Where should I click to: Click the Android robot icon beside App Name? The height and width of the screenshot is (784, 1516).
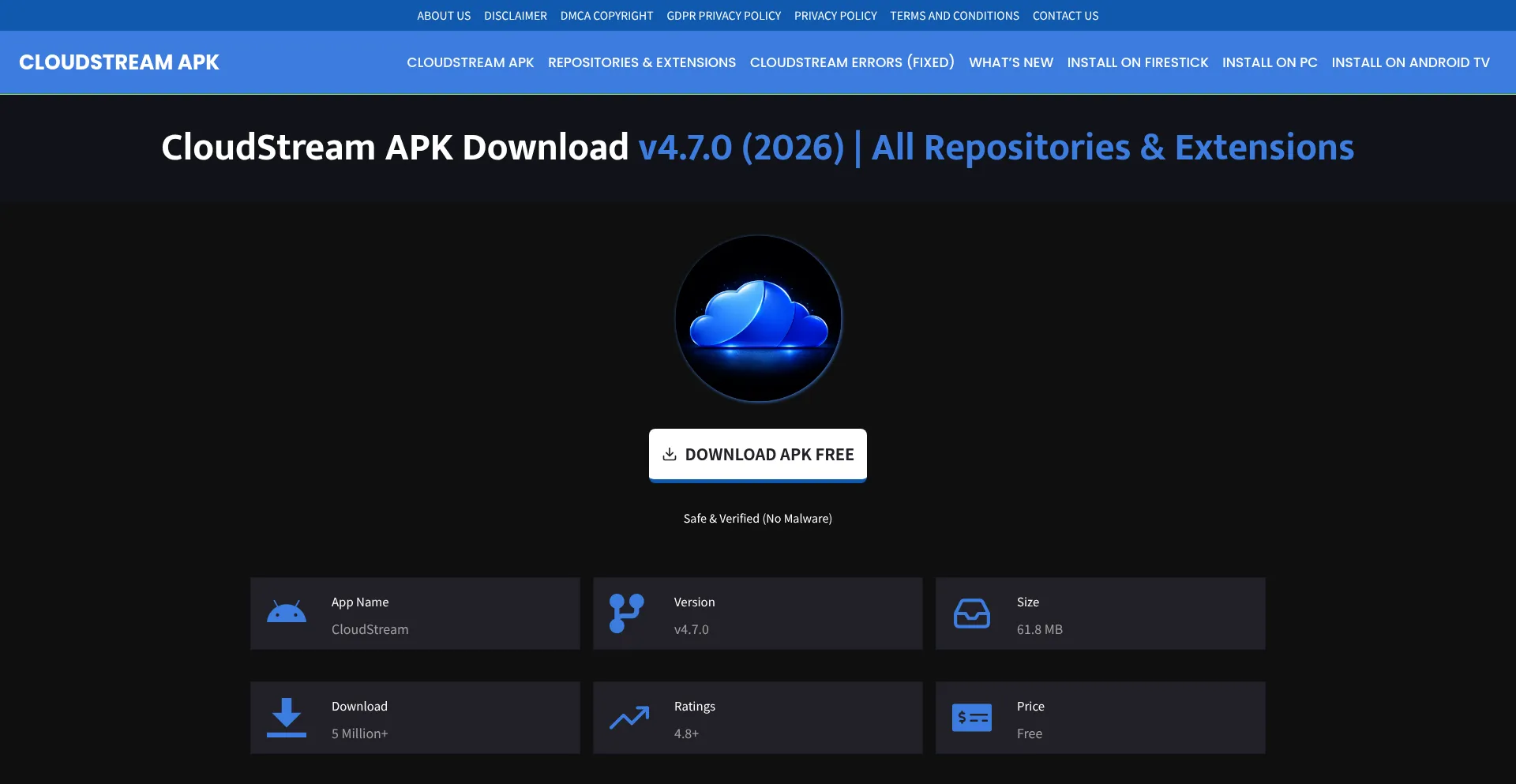pyautogui.click(x=286, y=612)
